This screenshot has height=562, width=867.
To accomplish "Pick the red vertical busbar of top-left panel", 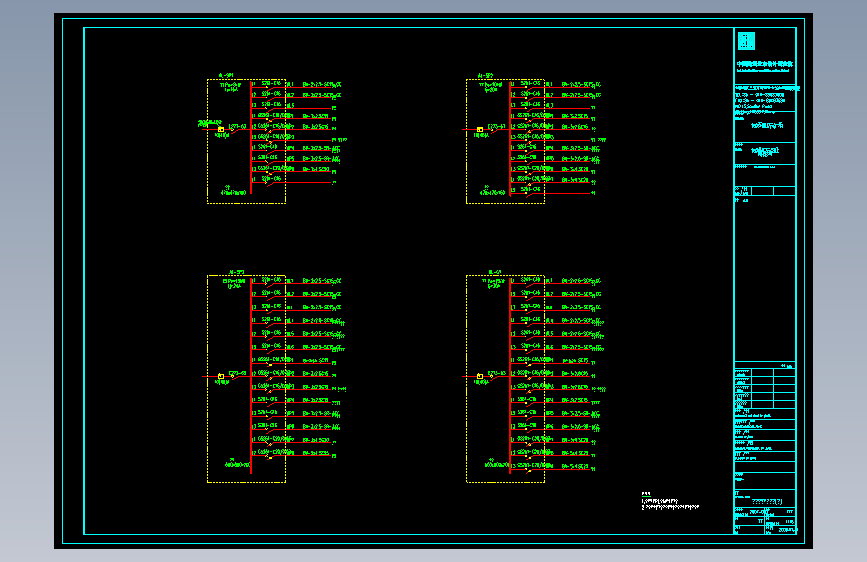I will pyautogui.click(x=251, y=137).
